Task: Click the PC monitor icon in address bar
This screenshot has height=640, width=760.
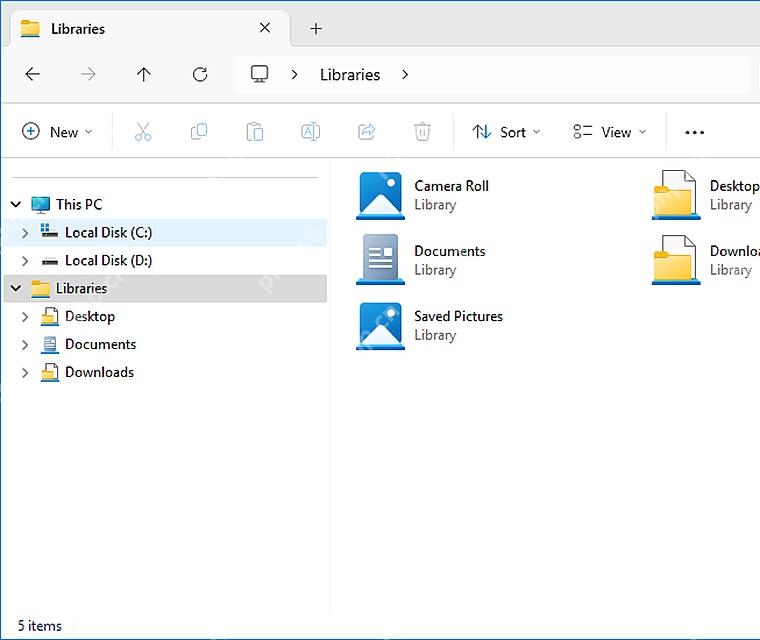Action: (x=259, y=74)
